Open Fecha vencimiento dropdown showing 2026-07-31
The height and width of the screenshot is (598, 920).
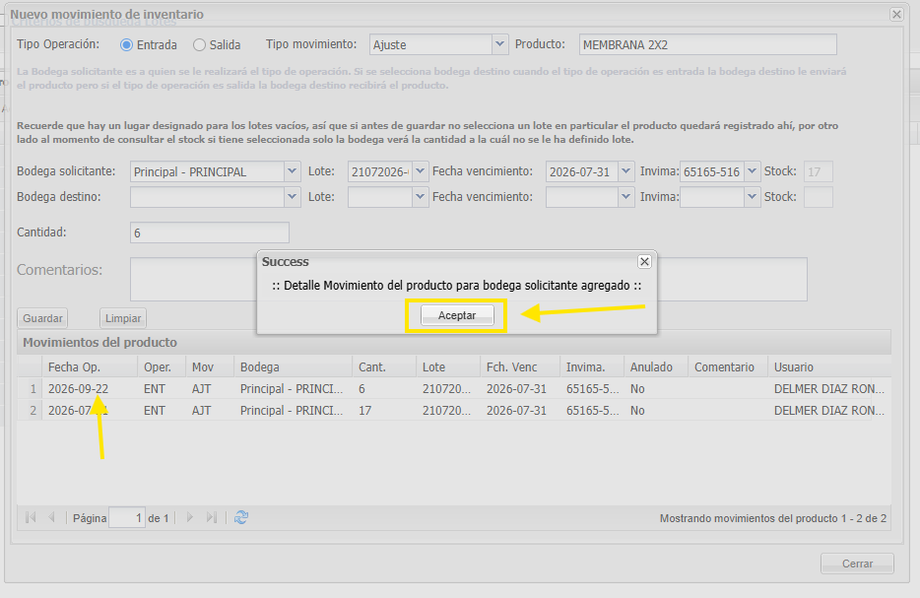click(626, 171)
